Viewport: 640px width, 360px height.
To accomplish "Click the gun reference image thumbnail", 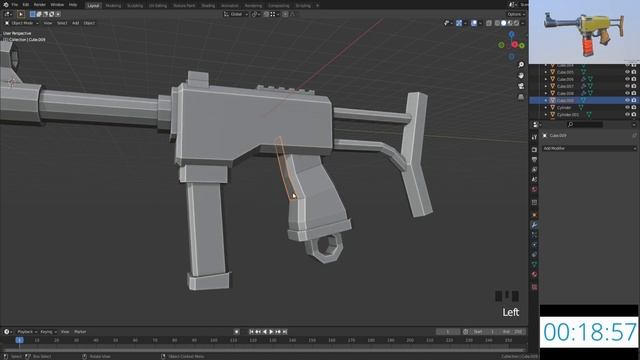I will pyautogui.click(x=583, y=32).
